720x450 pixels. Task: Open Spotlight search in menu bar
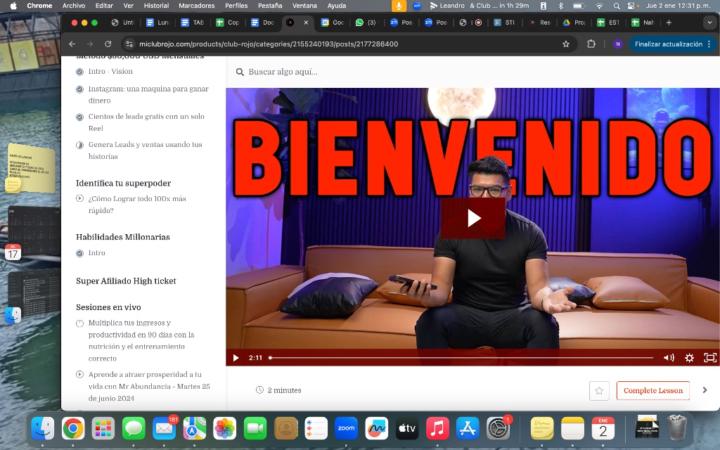617,6
